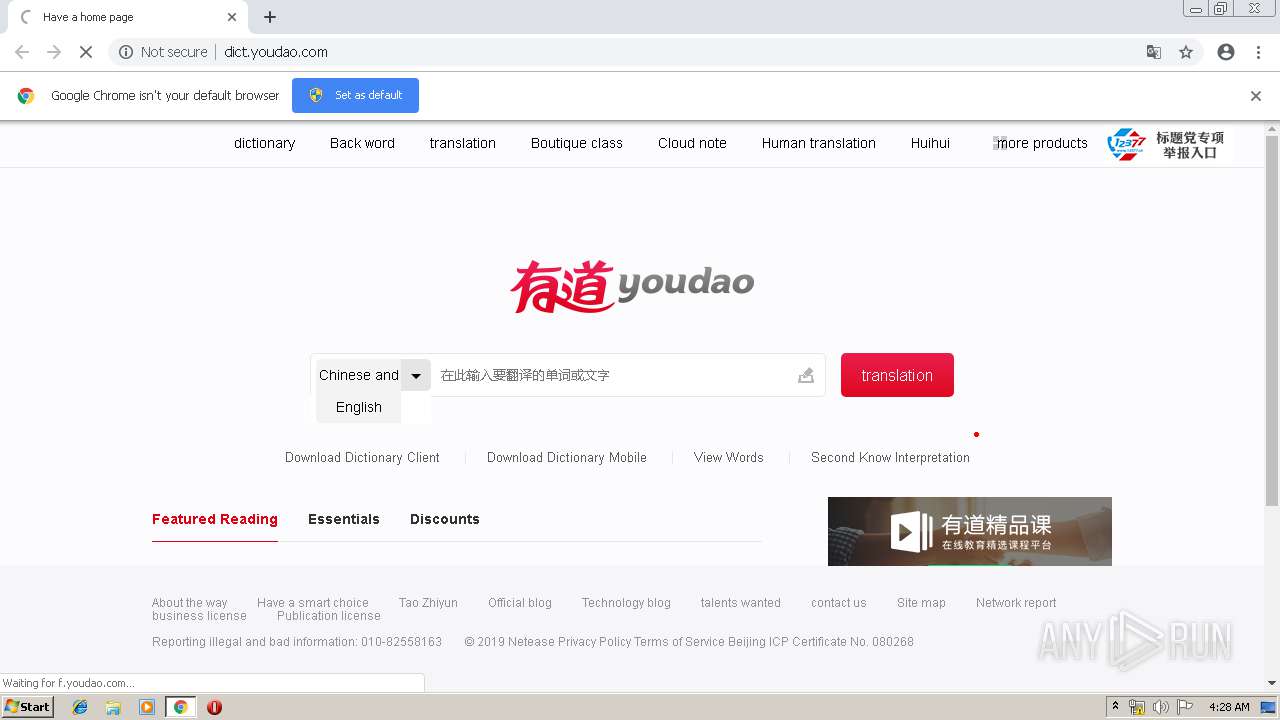View site info via Not secure icon
Viewport: 1280px width, 720px height.
point(126,52)
